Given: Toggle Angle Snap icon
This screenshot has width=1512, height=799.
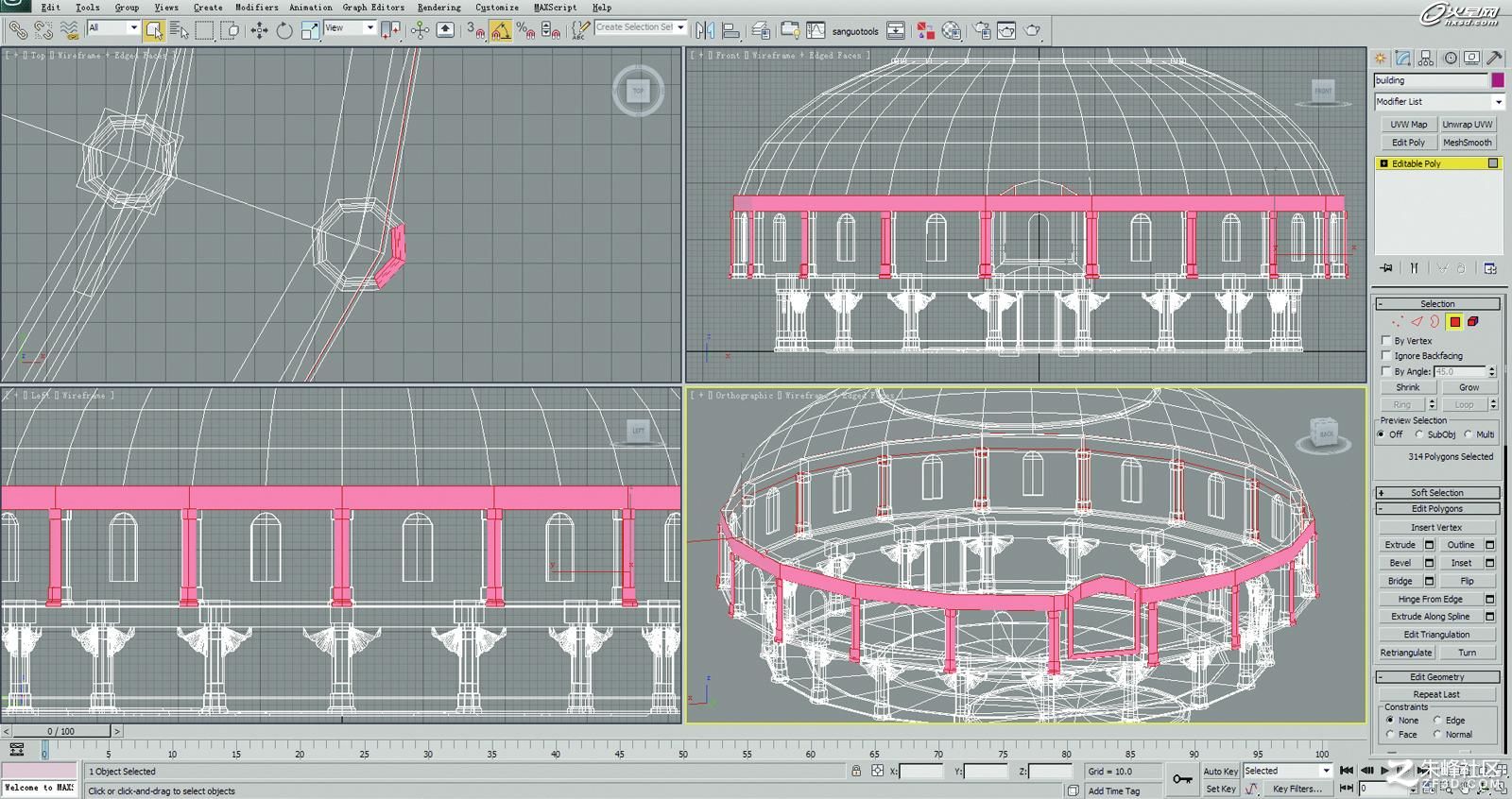Looking at the screenshot, I should pyautogui.click(x=500, y=30).
